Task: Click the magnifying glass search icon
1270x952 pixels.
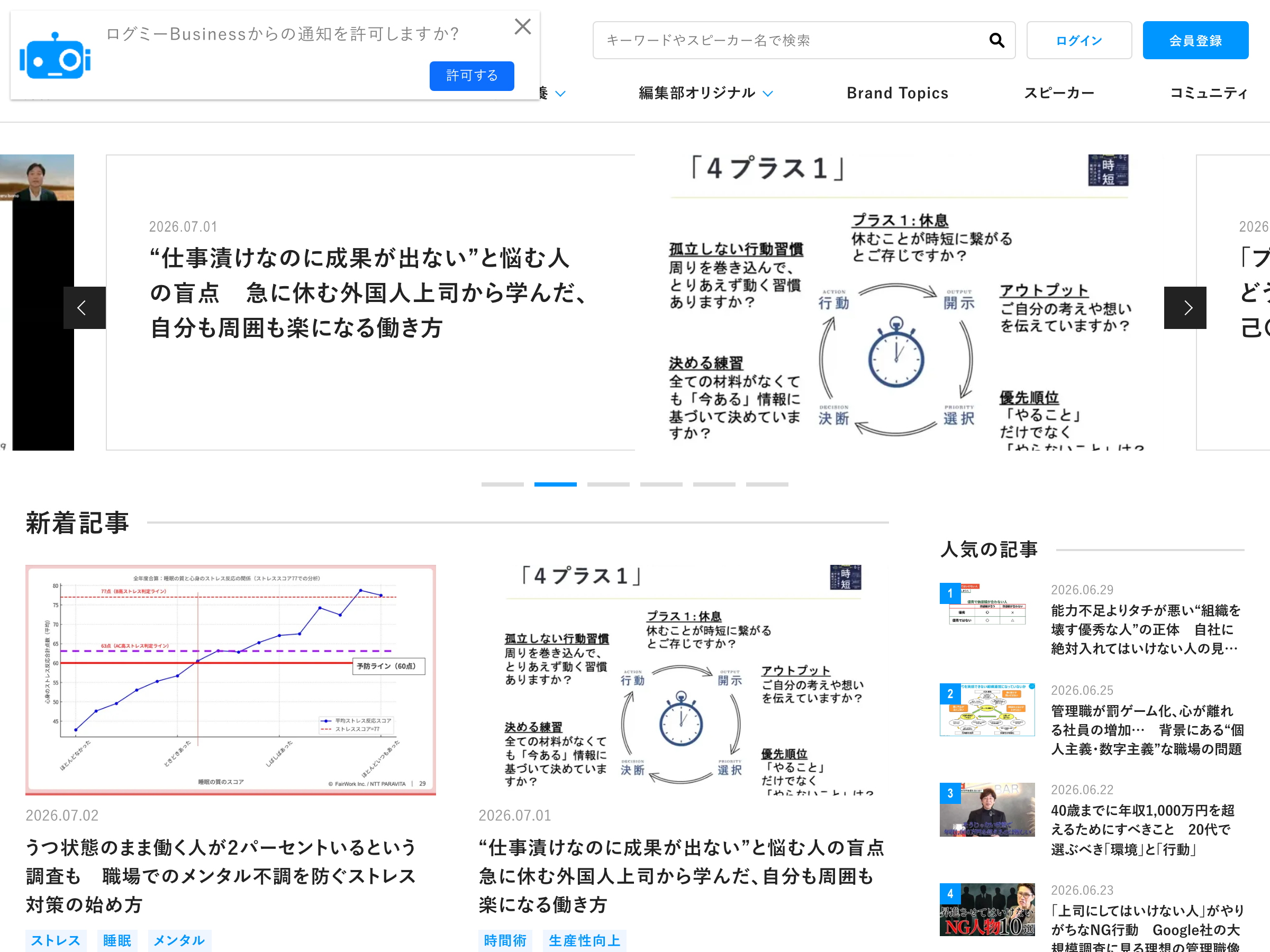Action: pyautogui.click(x=997, y=40)
